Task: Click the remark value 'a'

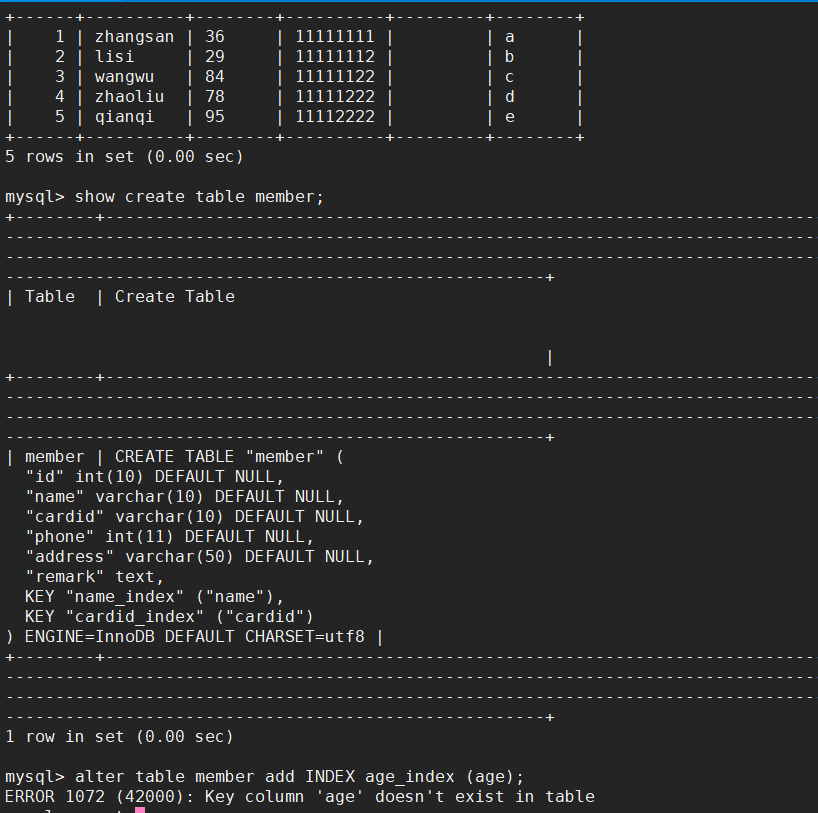Action: point(510,38)
